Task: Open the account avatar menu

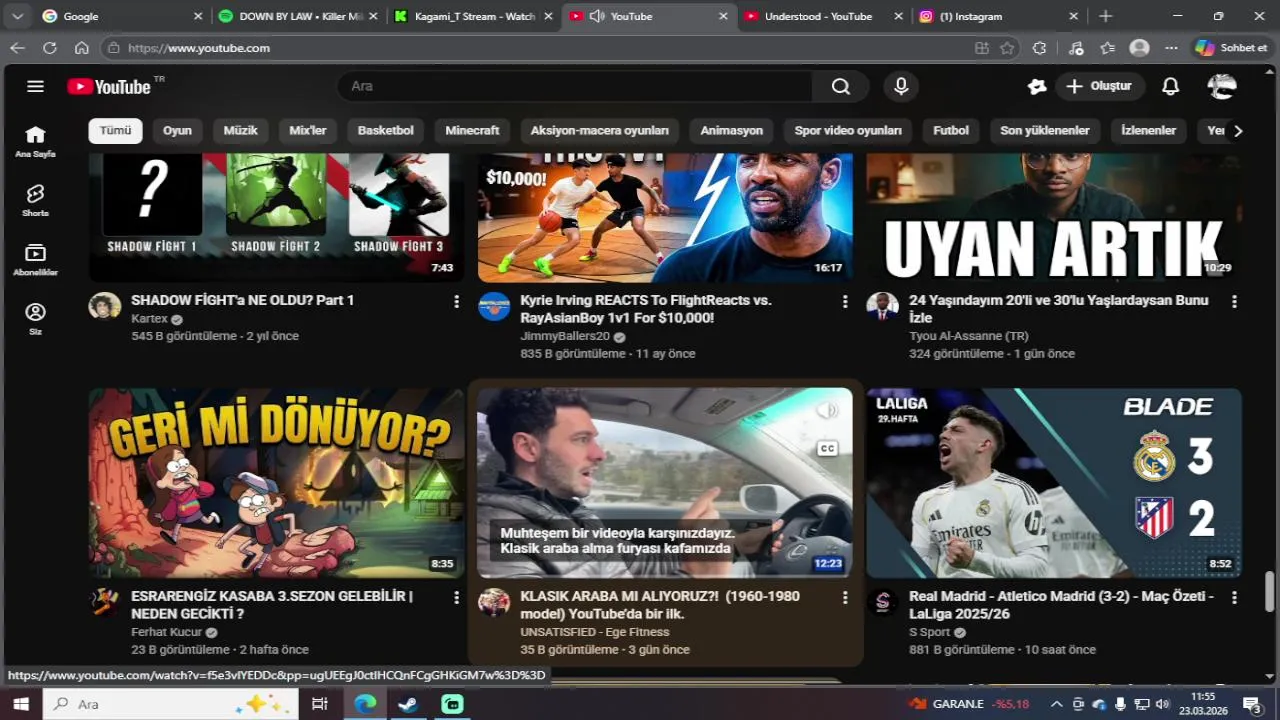Action: click(x=1222, y=86)
